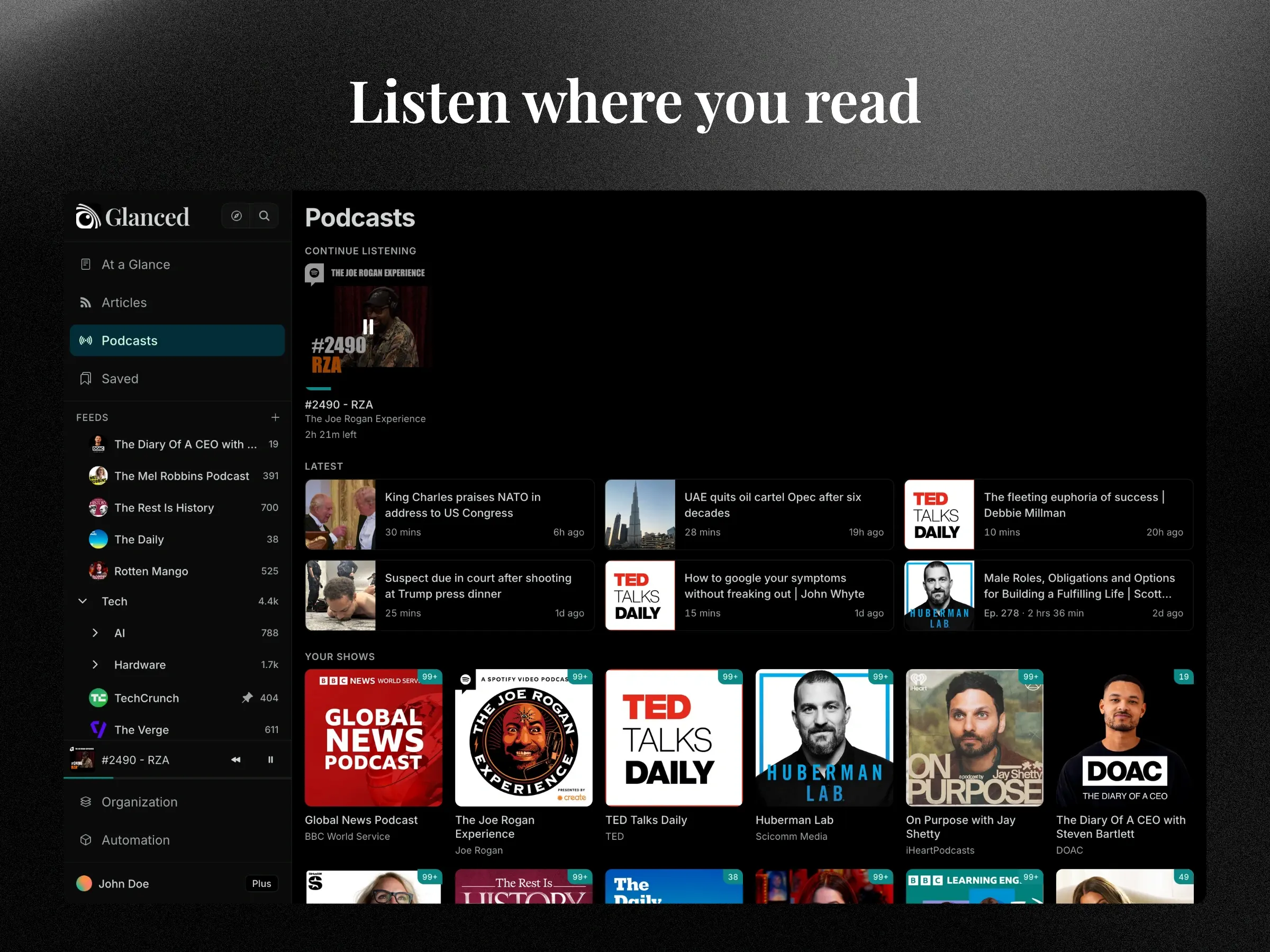Viewport: 1270px width, 952px height.
Task: Select The Rest Is History feed avatar
Action: point(98,507)
